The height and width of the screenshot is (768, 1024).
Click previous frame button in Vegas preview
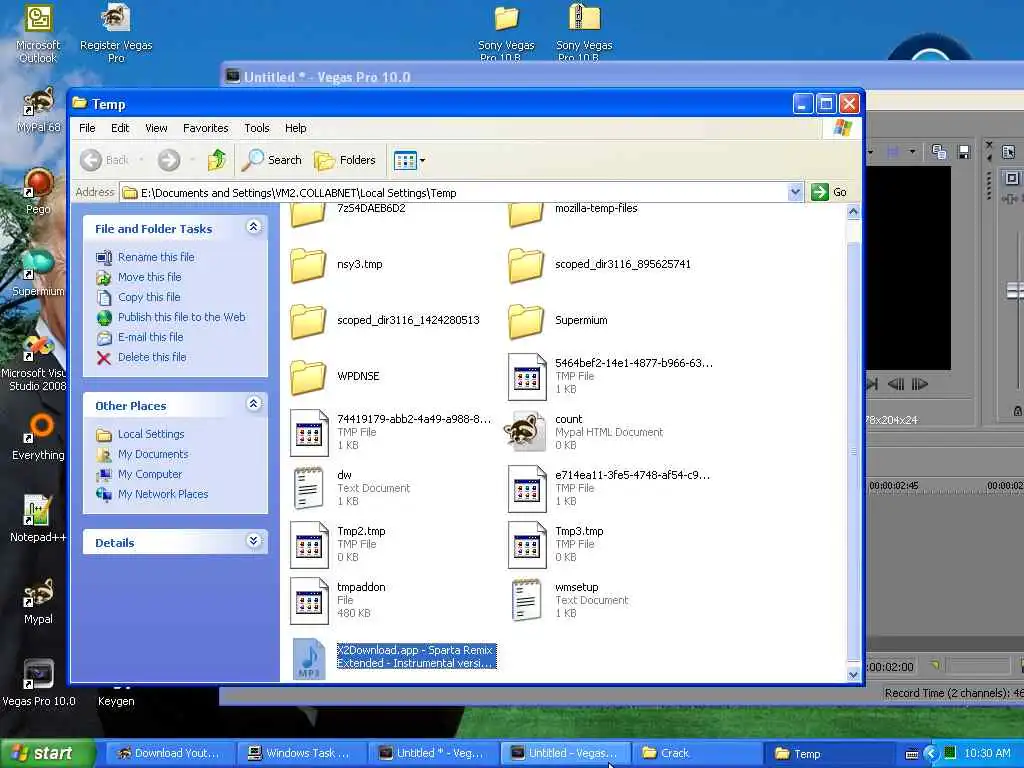pos(896,385)
